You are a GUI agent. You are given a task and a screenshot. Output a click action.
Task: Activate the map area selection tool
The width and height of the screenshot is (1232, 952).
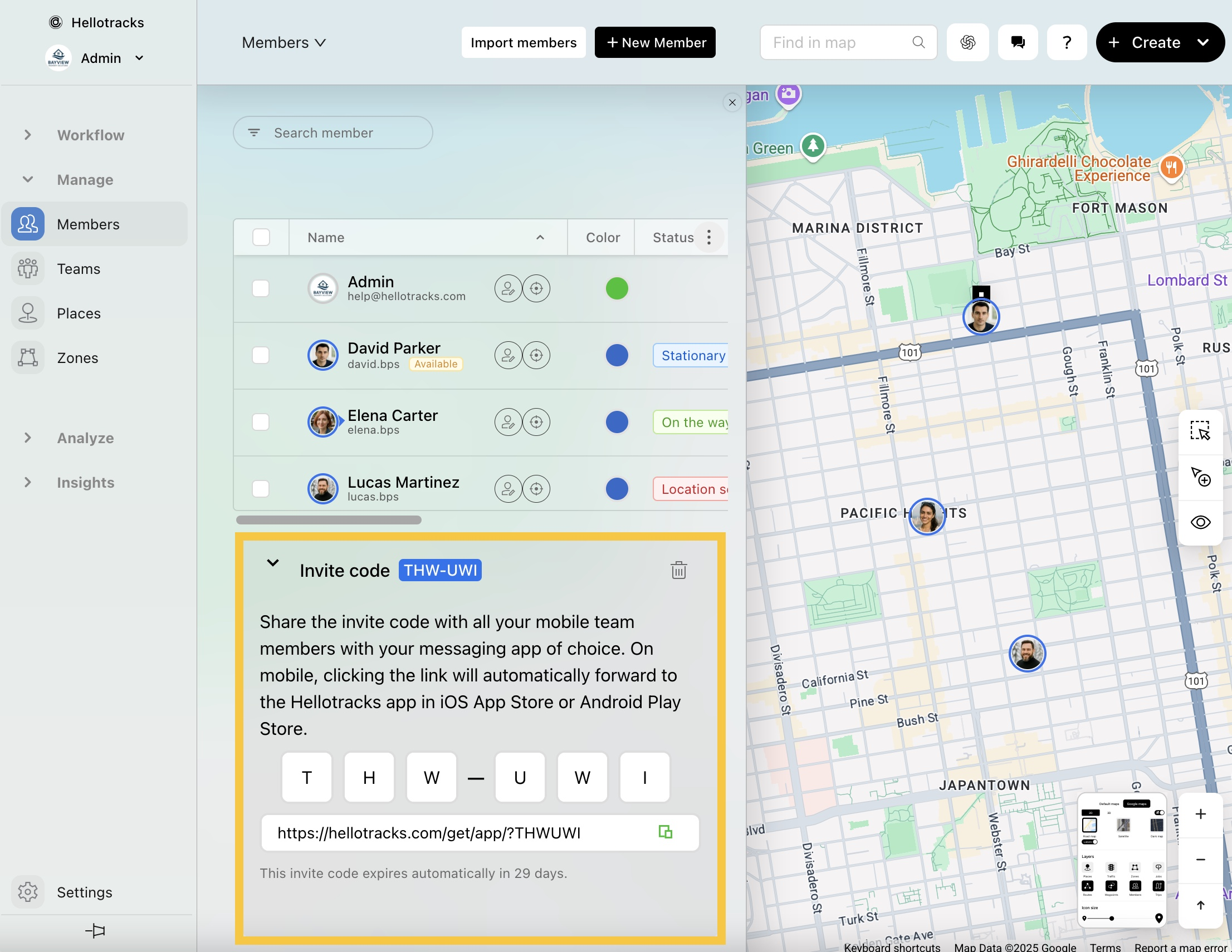[x=1200, y=431]
